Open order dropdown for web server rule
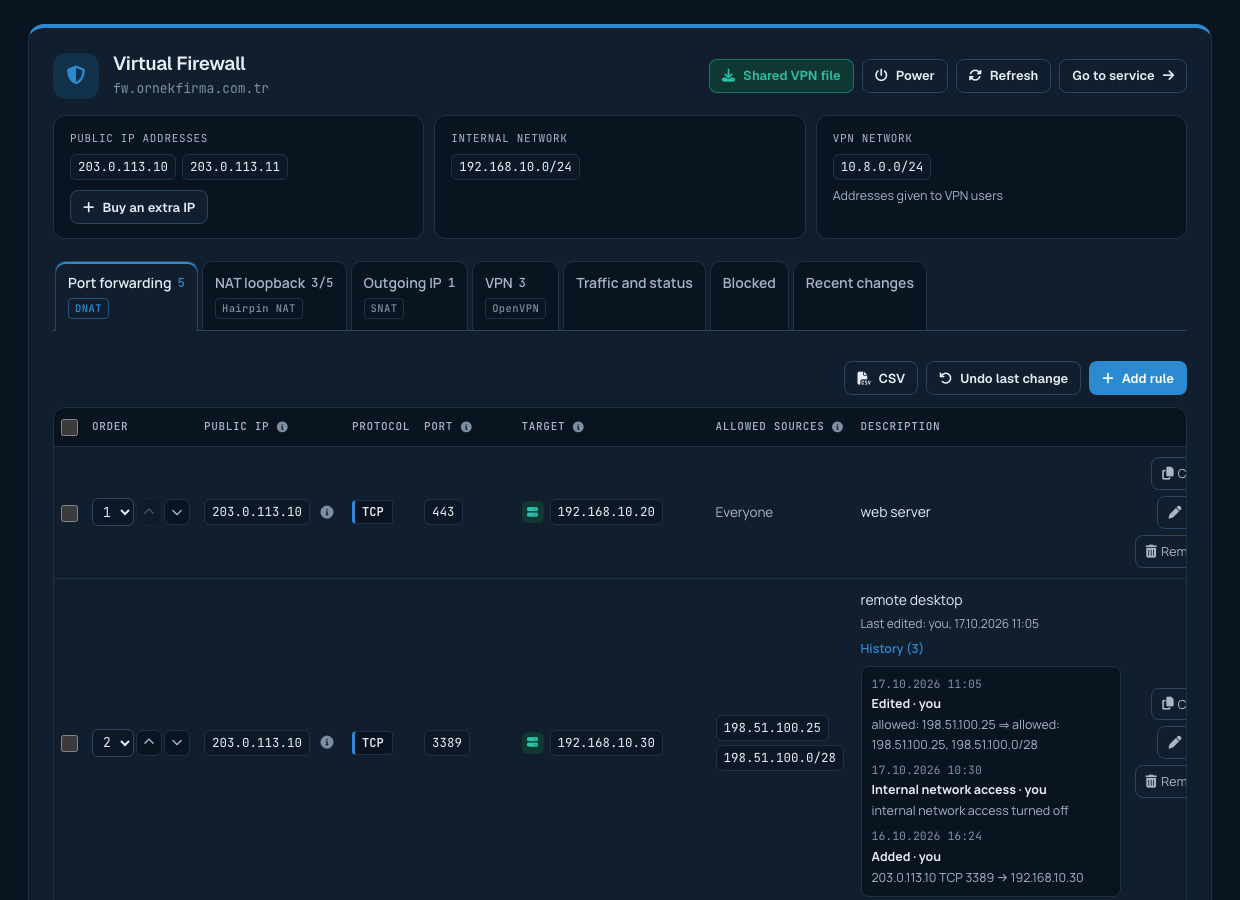The image size is (1240, 900). pyautogui.click(x=113, y=512)
